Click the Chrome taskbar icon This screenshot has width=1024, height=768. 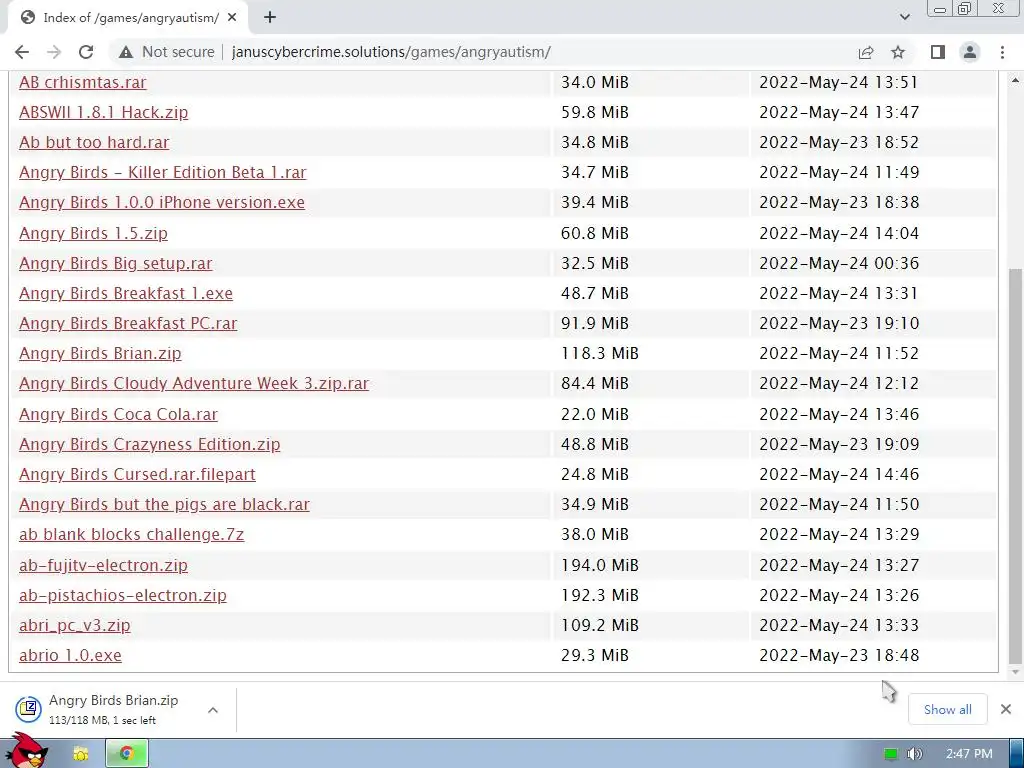[x=127, y=754]
